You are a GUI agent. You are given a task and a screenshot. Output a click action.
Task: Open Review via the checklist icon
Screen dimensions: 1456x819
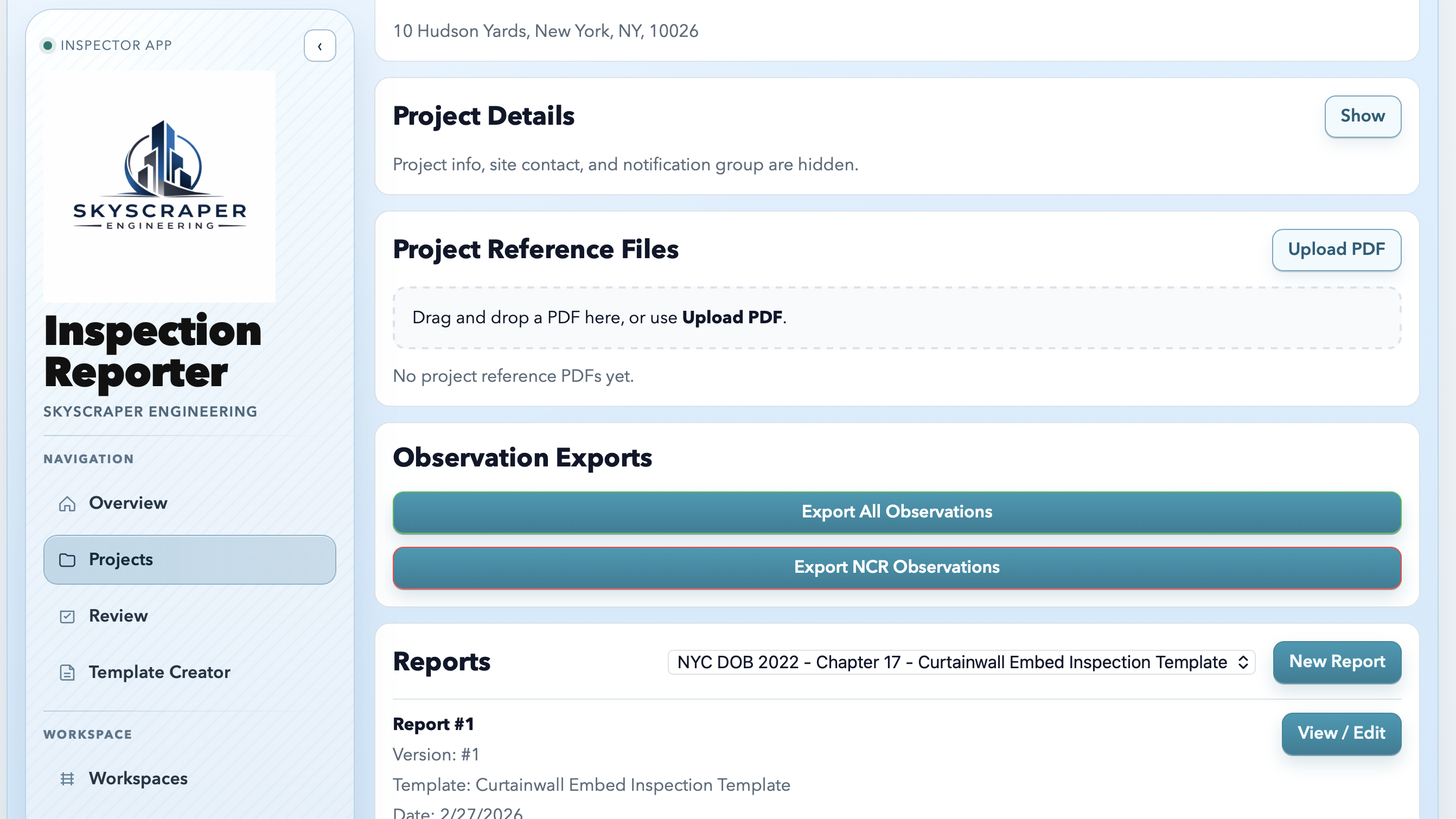point(68,617)
